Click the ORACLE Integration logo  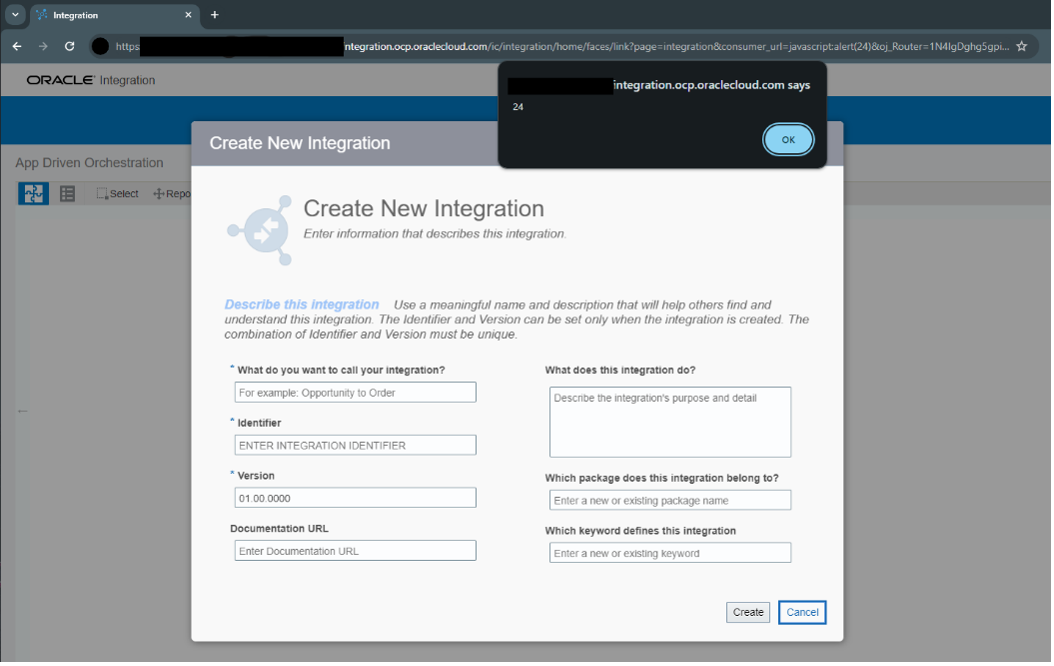[90, 80]
